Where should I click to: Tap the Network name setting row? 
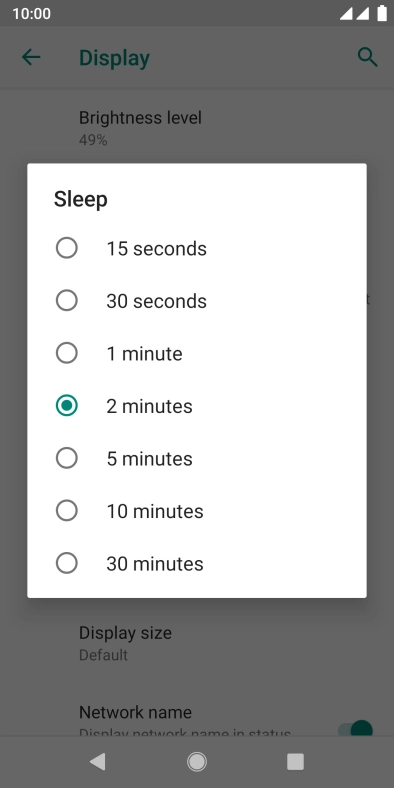click(197, 717)
